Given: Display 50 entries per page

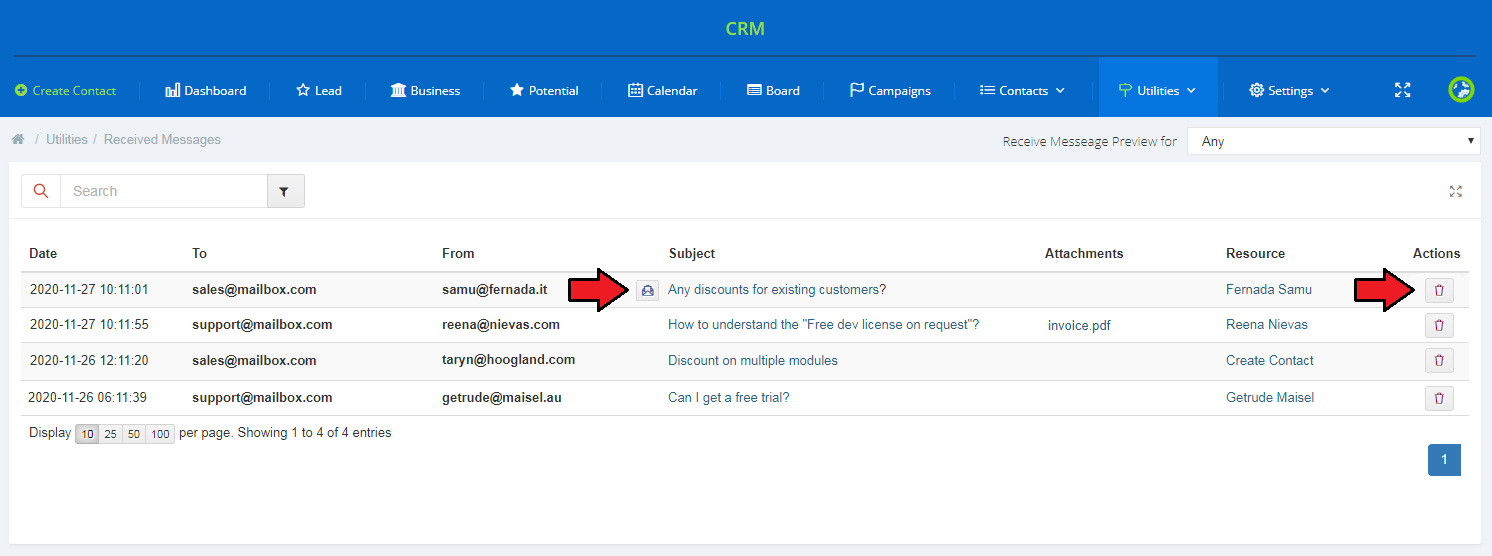Looking at the screenshot, I should [134, 434].
